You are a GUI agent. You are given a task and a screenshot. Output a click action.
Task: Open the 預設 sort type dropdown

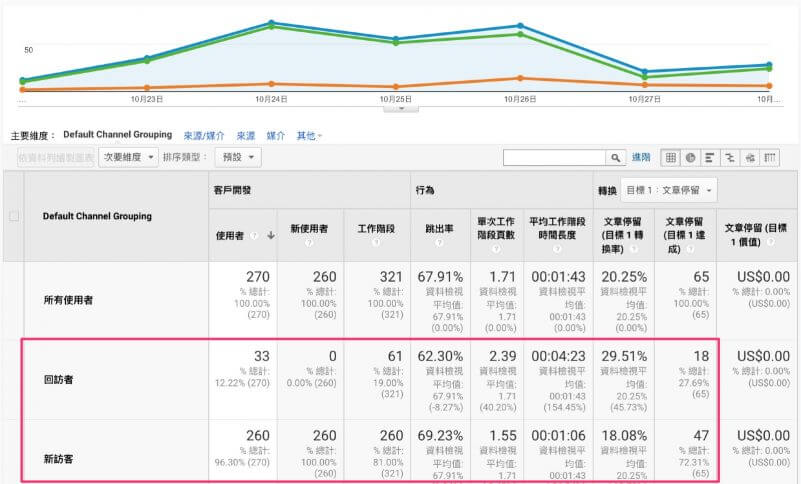[238, 157]
